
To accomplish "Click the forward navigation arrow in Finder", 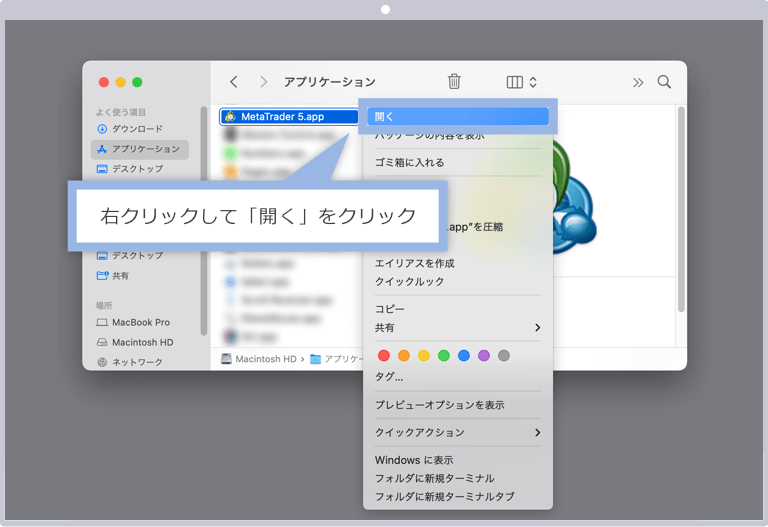I will tap(264, 82).
